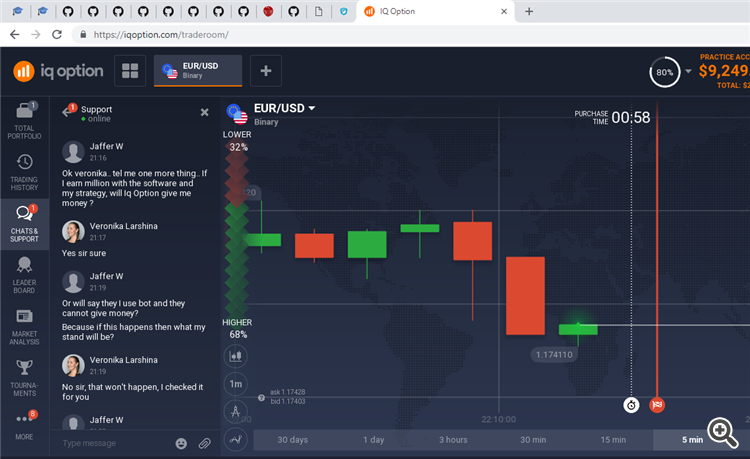Switch to the red icon browser tab
This screenshot has height=459, width=750.
click(268, 11)
